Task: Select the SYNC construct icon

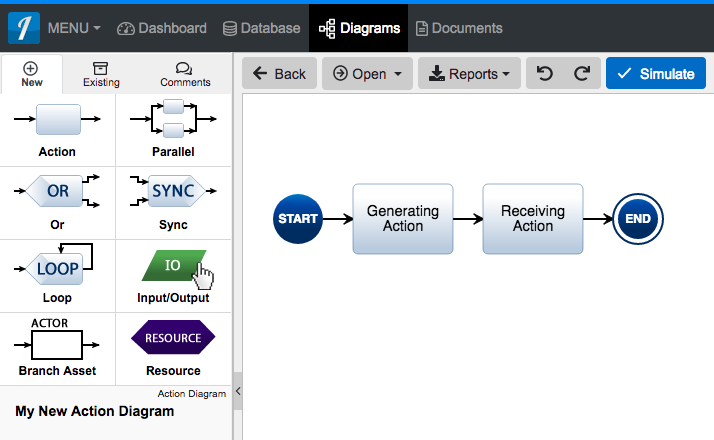Action: pos(173,192)
